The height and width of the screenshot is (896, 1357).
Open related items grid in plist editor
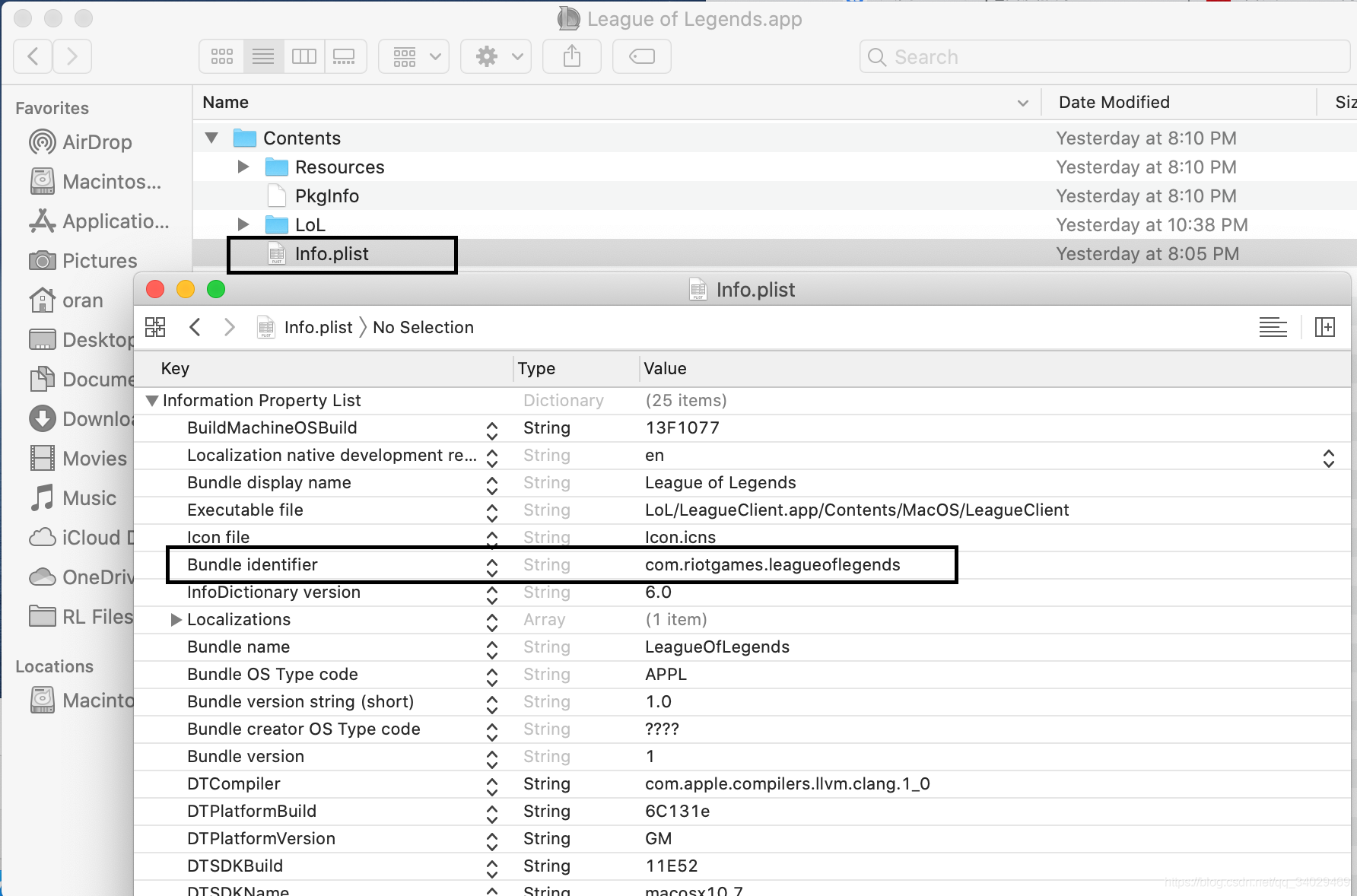pos(155,327)
